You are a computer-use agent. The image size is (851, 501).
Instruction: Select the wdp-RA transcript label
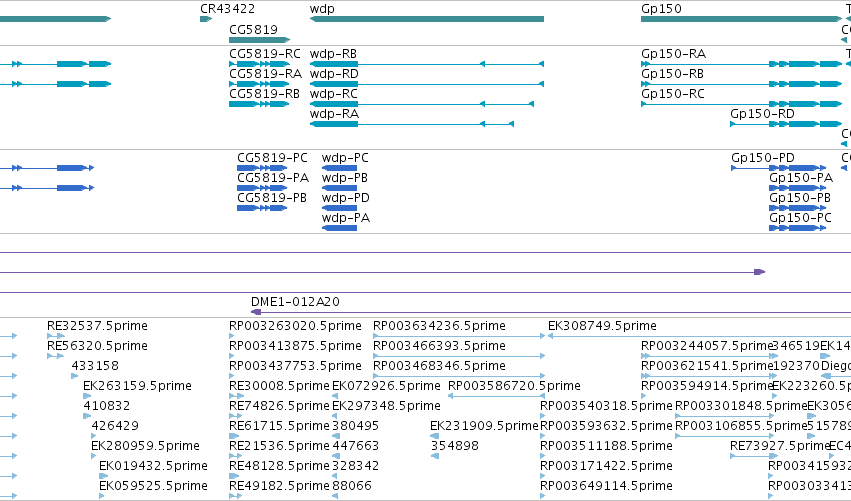coord(334,114)
